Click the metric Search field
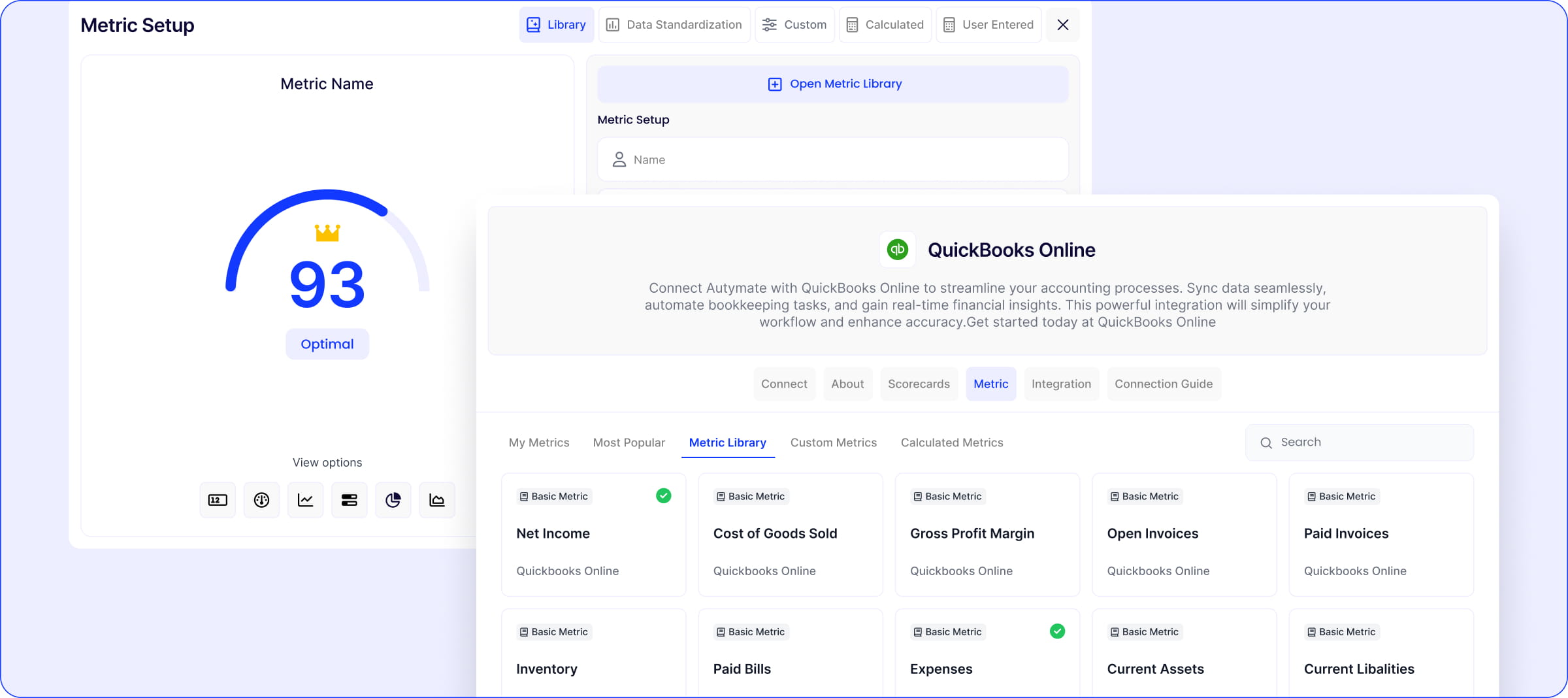1568x698 pixels. click(x=1360, y=442)
